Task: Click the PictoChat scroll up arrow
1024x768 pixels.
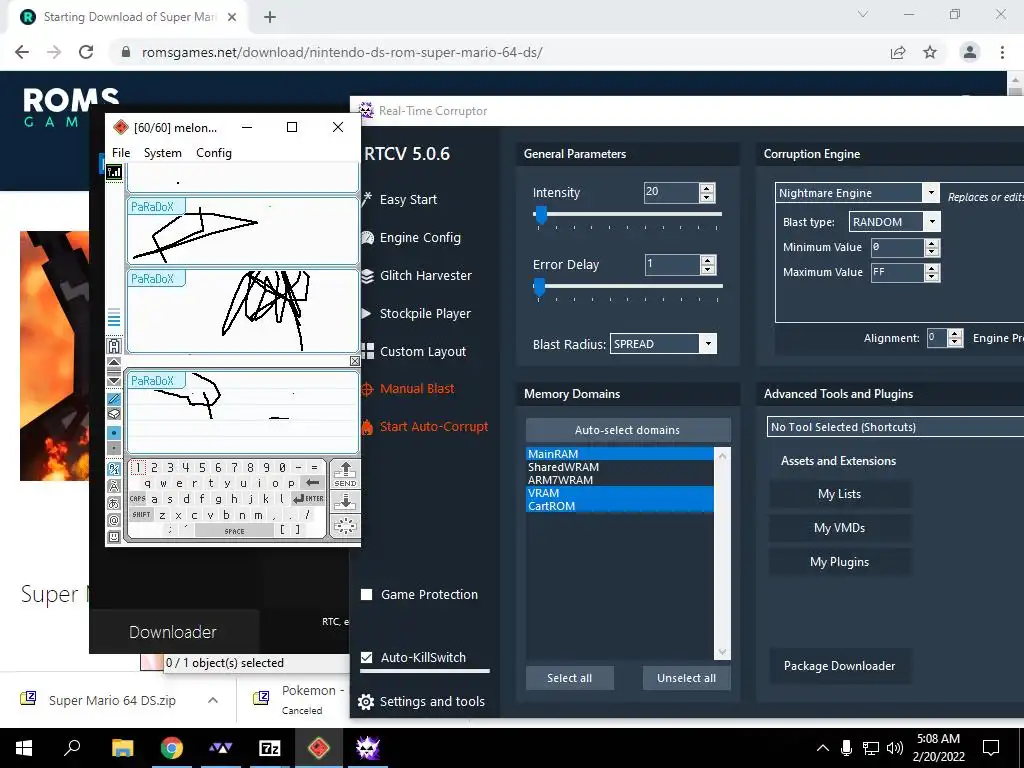Action: [114, 362]
